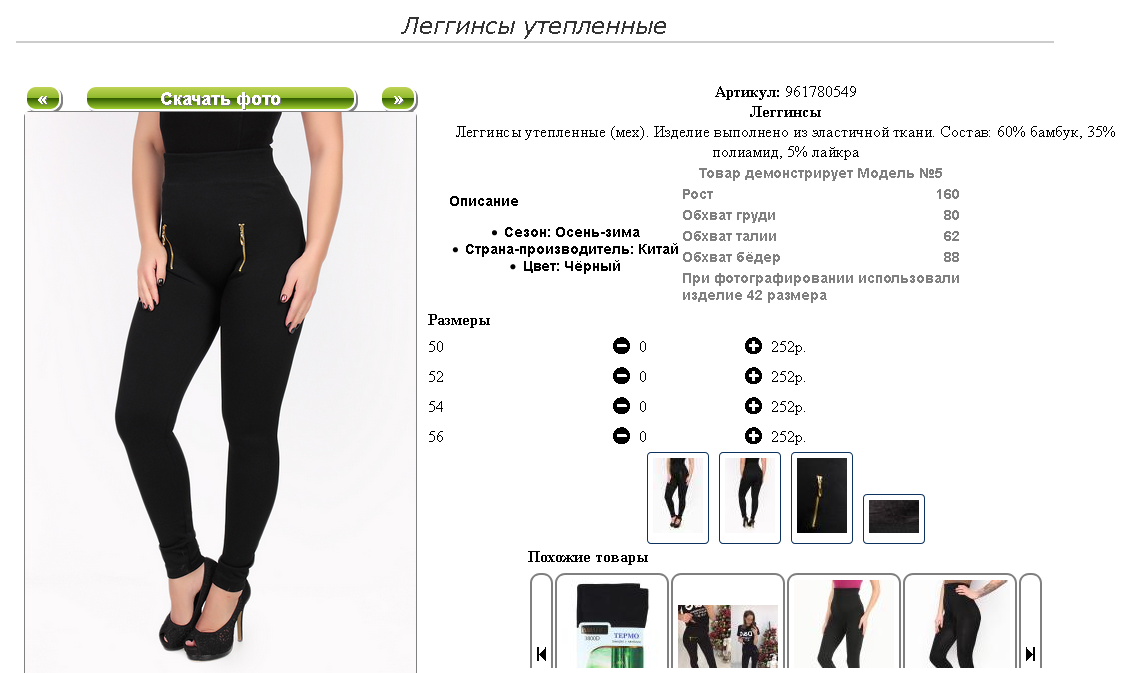Viewport: 1131px width, 673px height.
Task: Open gold zipper detail thumbnail
Action: pyautogui.click(x=822, y=498)
